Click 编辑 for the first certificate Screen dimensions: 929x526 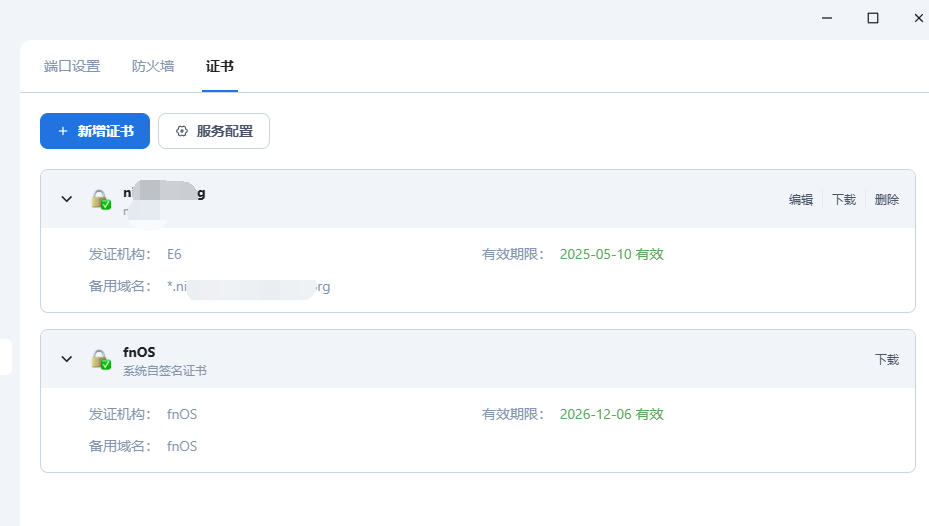(x=801, y=200)
